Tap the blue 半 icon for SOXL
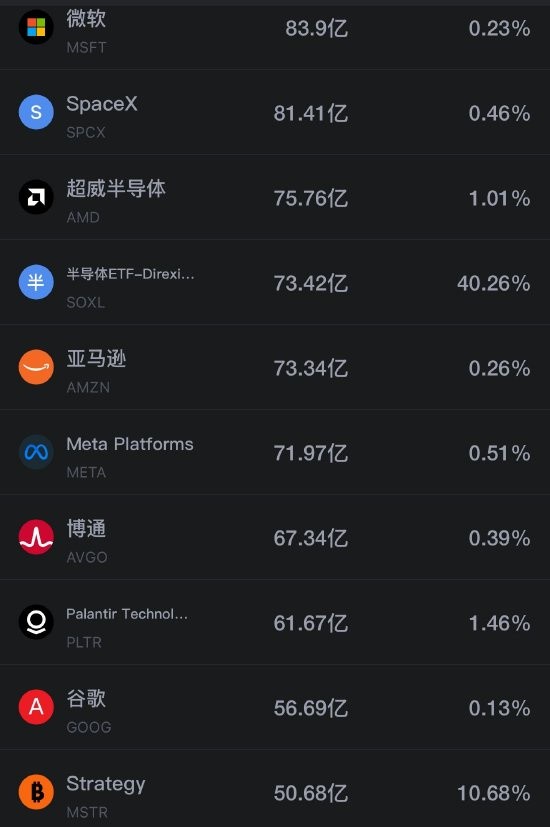This screenshot has height=827, width=550. (36, 282)
